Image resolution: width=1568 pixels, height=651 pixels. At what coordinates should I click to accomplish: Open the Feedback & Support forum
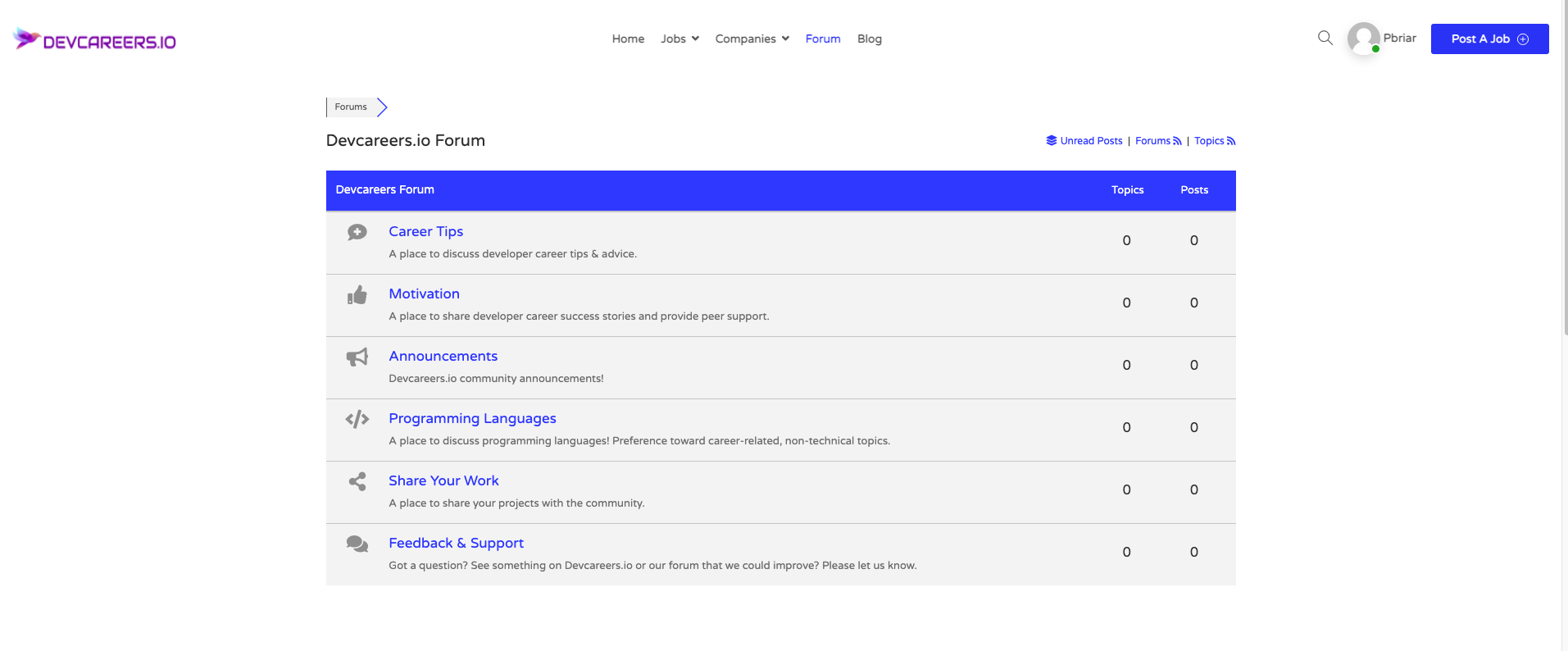pos(456,543)
